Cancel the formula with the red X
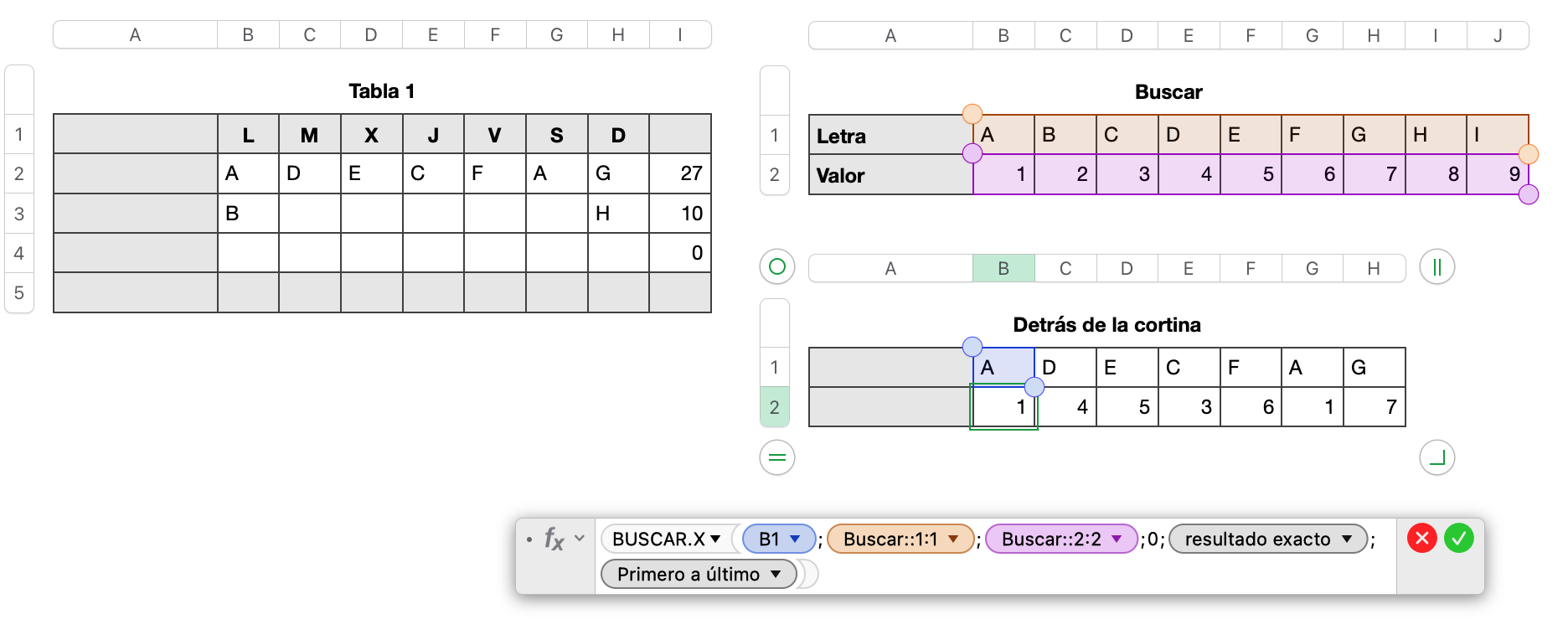This screenshot has height=640, width=1568. pyautogui.click(x=1421, y=538)
